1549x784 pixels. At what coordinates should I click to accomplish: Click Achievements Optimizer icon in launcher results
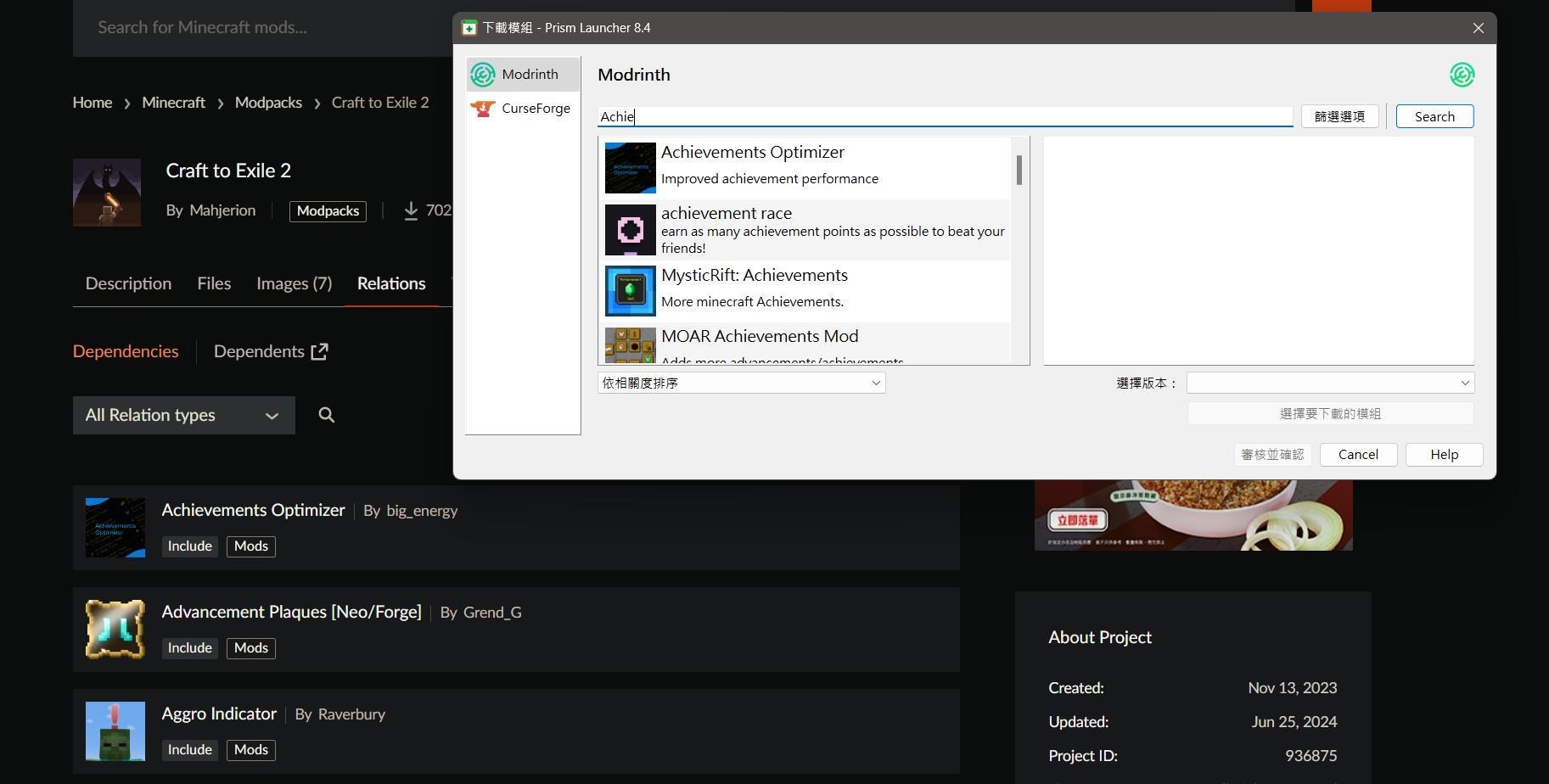point(630,168)
